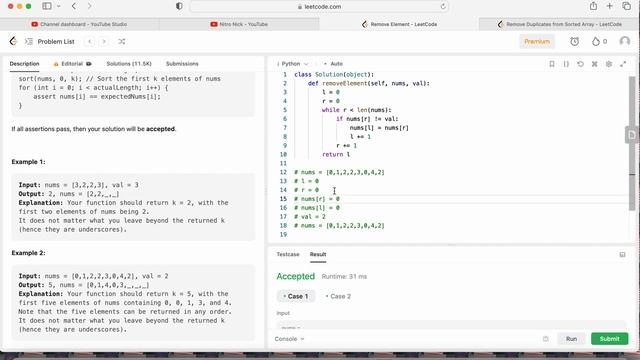Expand the Console dropdown
640x360 pixels.
(x=289, y=339)
